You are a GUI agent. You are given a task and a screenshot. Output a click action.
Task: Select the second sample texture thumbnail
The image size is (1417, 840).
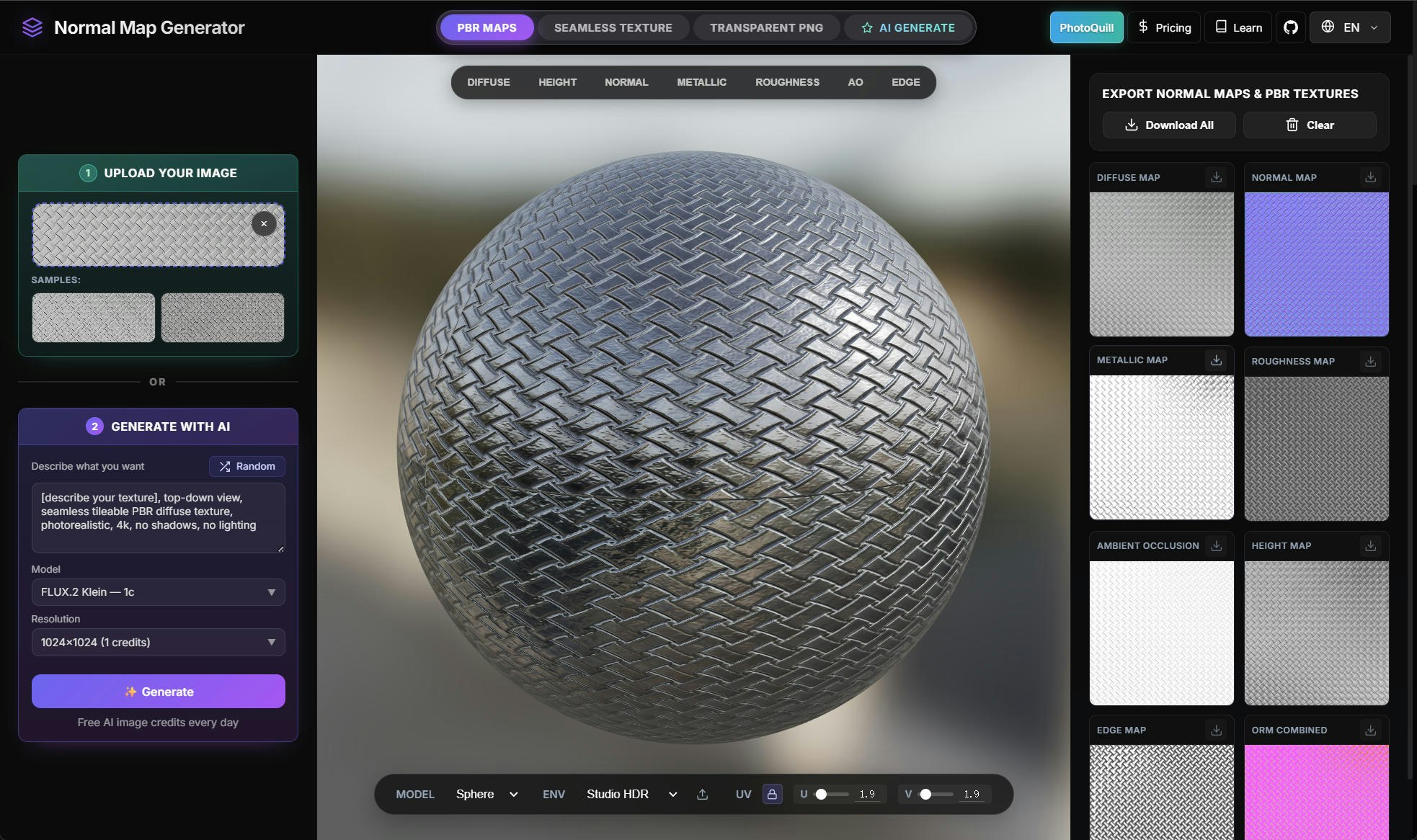click(x=223, y=317)
